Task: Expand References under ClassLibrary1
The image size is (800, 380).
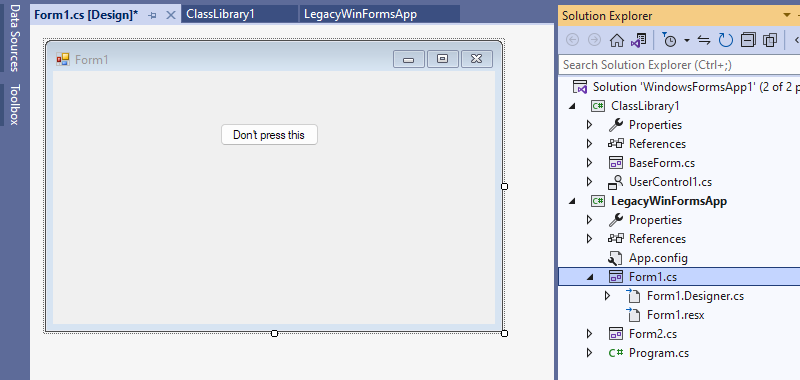Action: click(x=590, y=144)
